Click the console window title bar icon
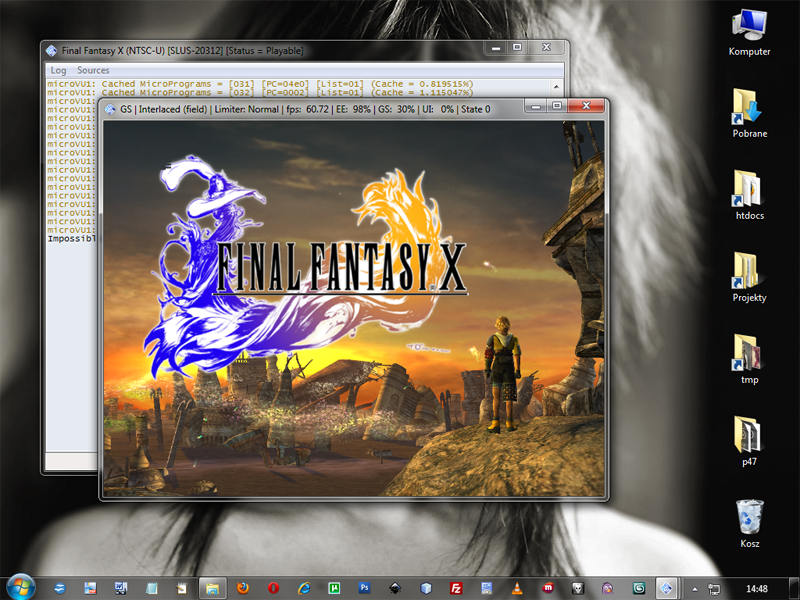Screen dimensions: 800x600 [52, 51]
